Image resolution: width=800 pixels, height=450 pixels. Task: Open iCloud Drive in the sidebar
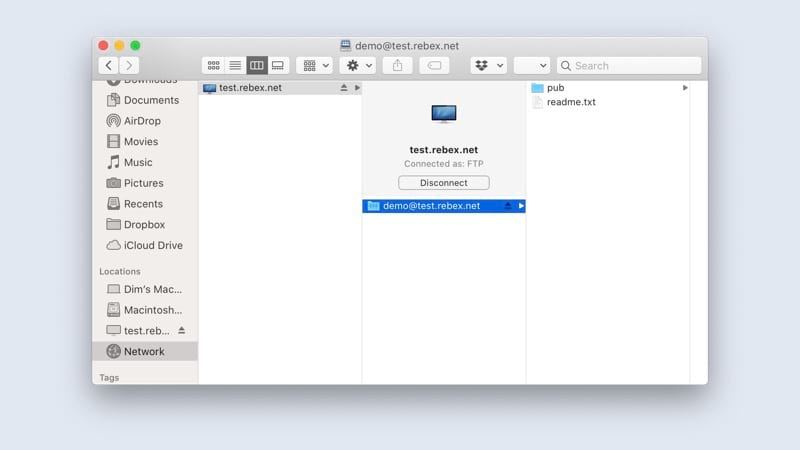click(x=145, y=245)
